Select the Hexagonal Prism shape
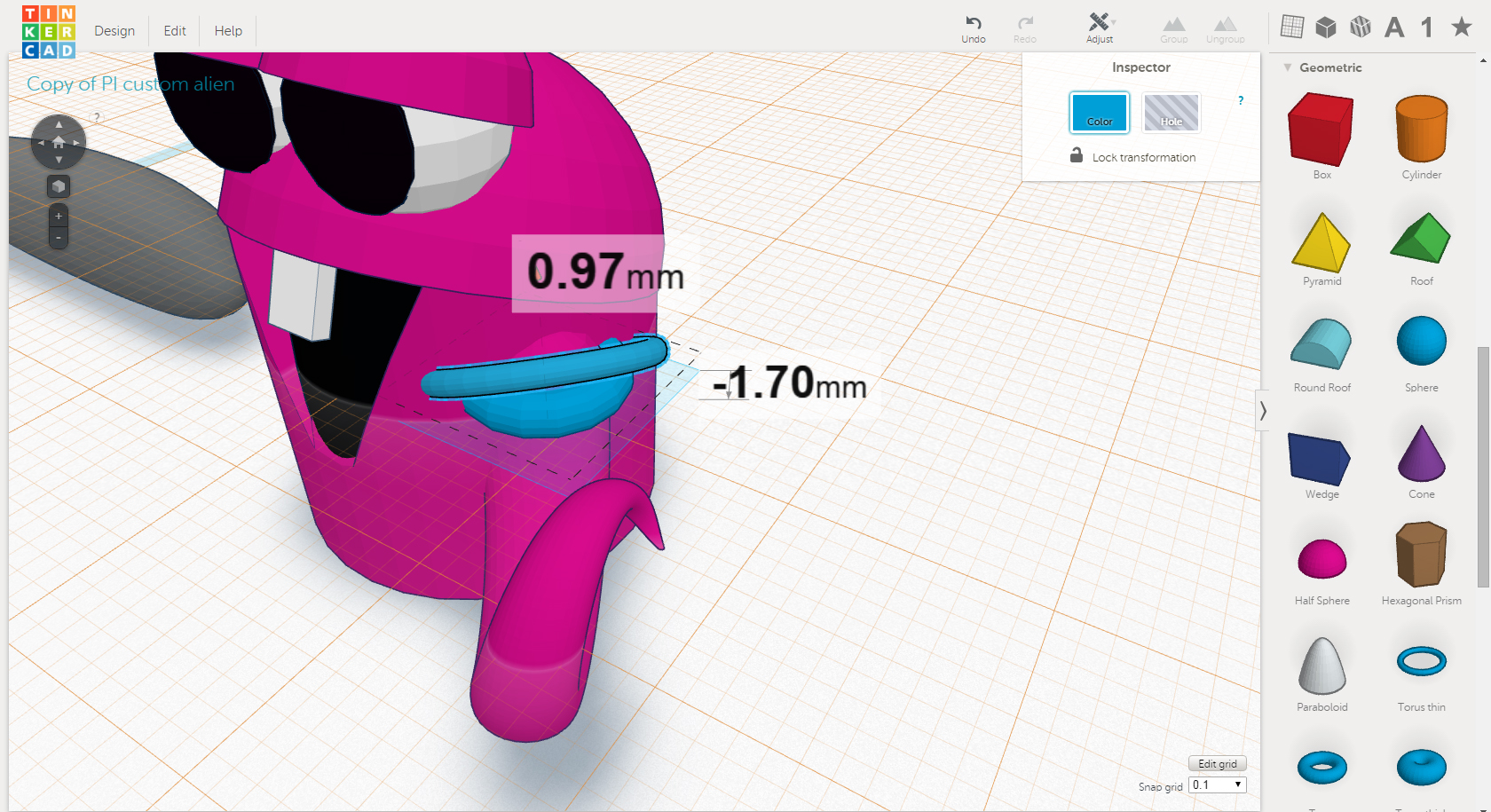The width and height of the screenshot is (1491, 812). 1422,555
